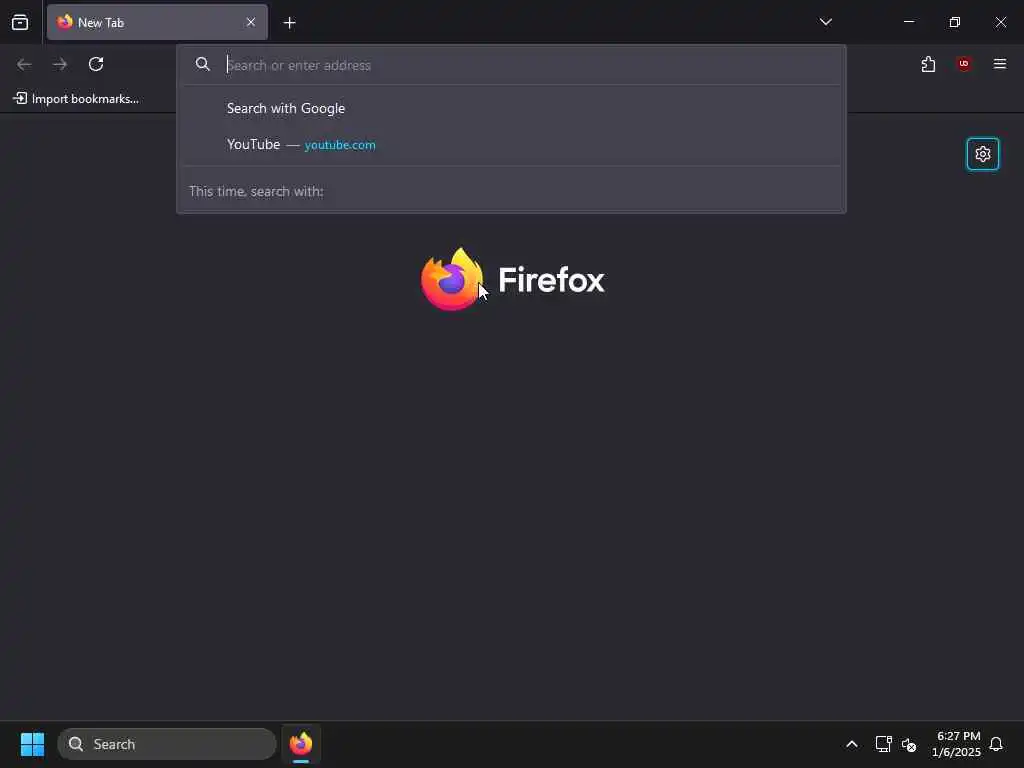
Task: Expand the list all tabs chevron
Action: (825, 22)
